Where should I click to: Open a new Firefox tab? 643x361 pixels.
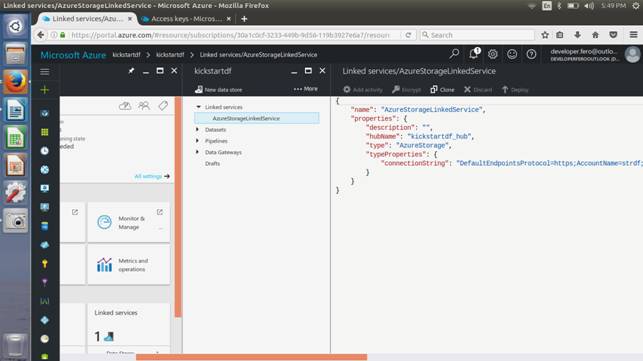[244, 19]
